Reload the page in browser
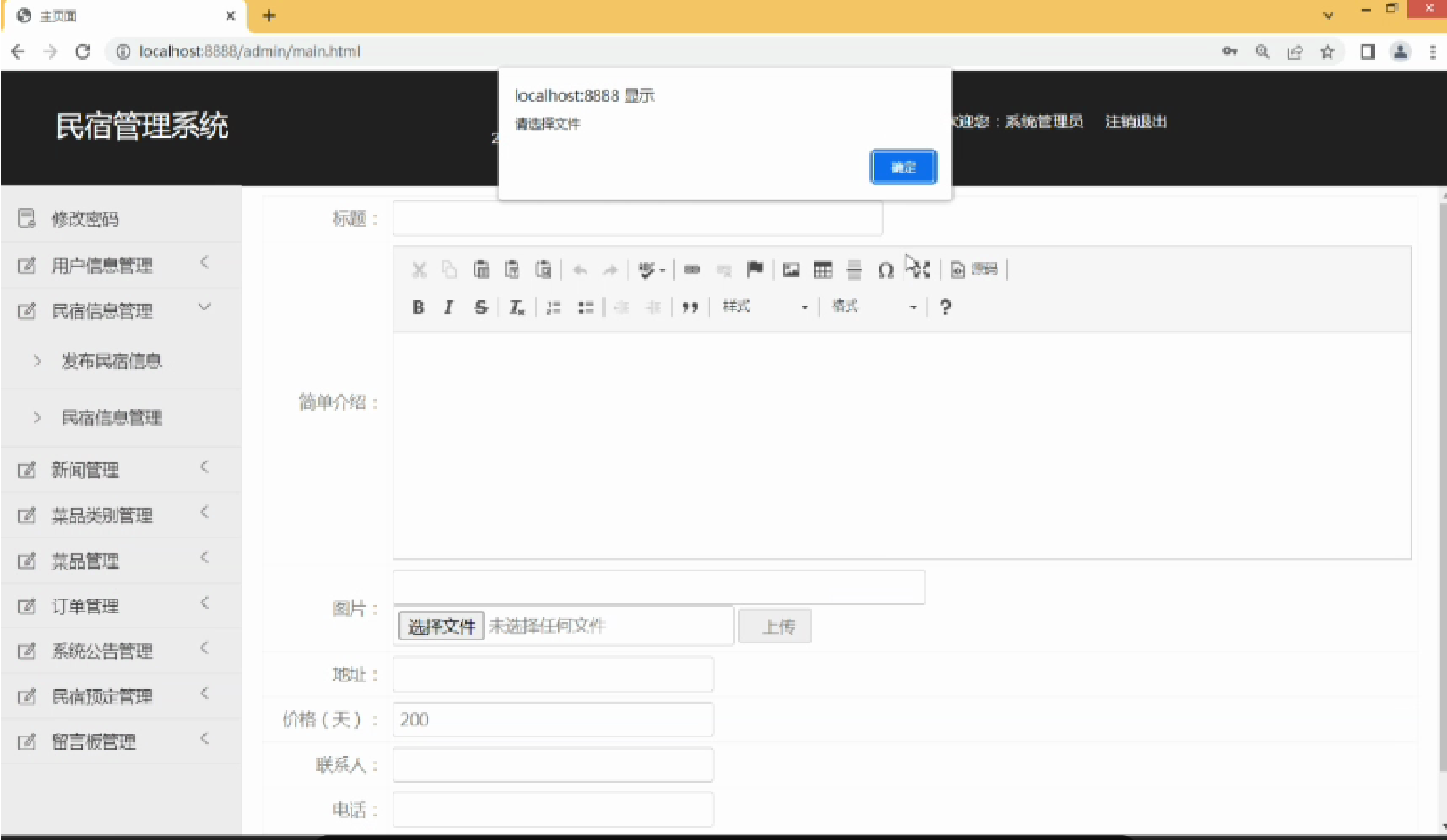 [x=83, y=51]
